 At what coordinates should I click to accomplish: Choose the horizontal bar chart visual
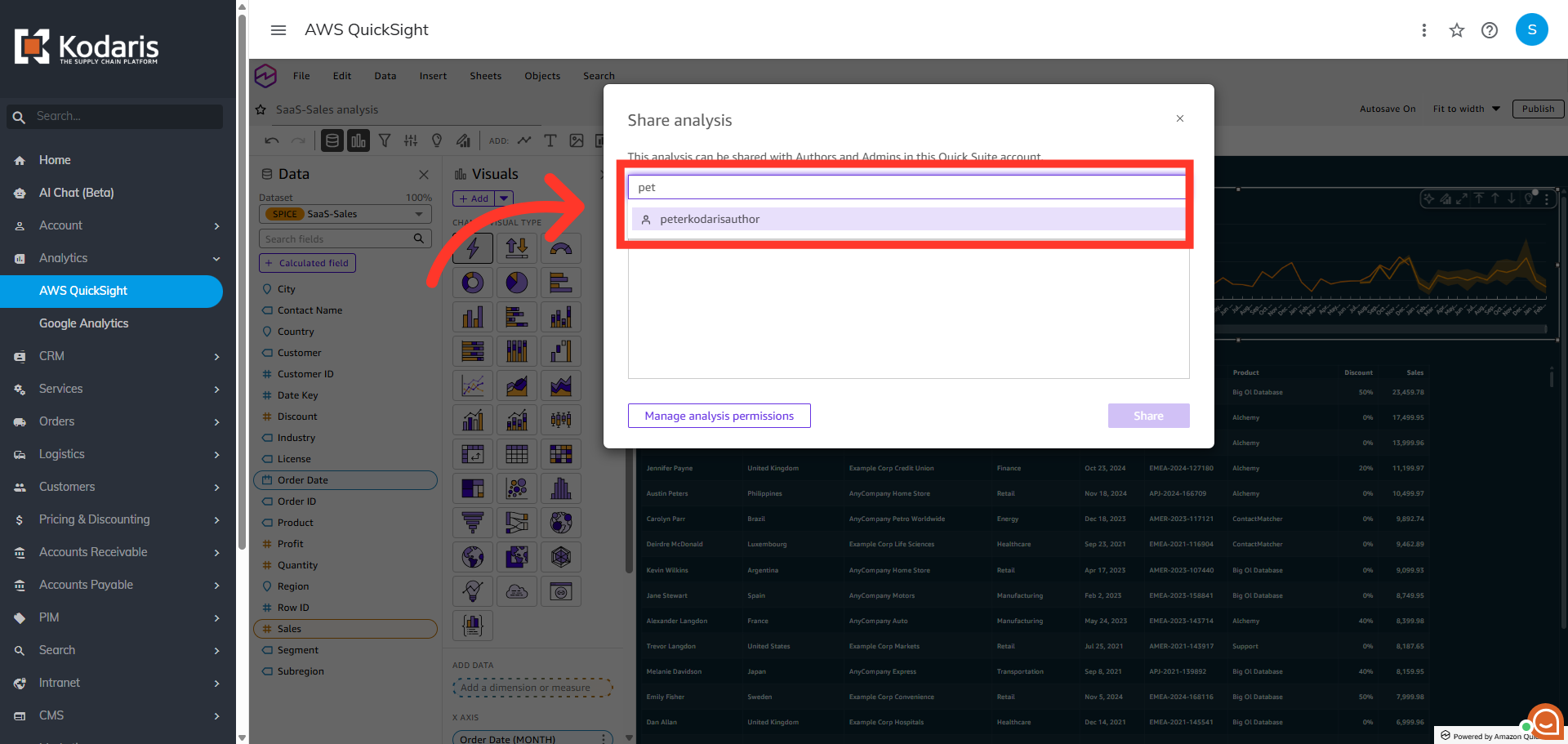pos(561,283)
